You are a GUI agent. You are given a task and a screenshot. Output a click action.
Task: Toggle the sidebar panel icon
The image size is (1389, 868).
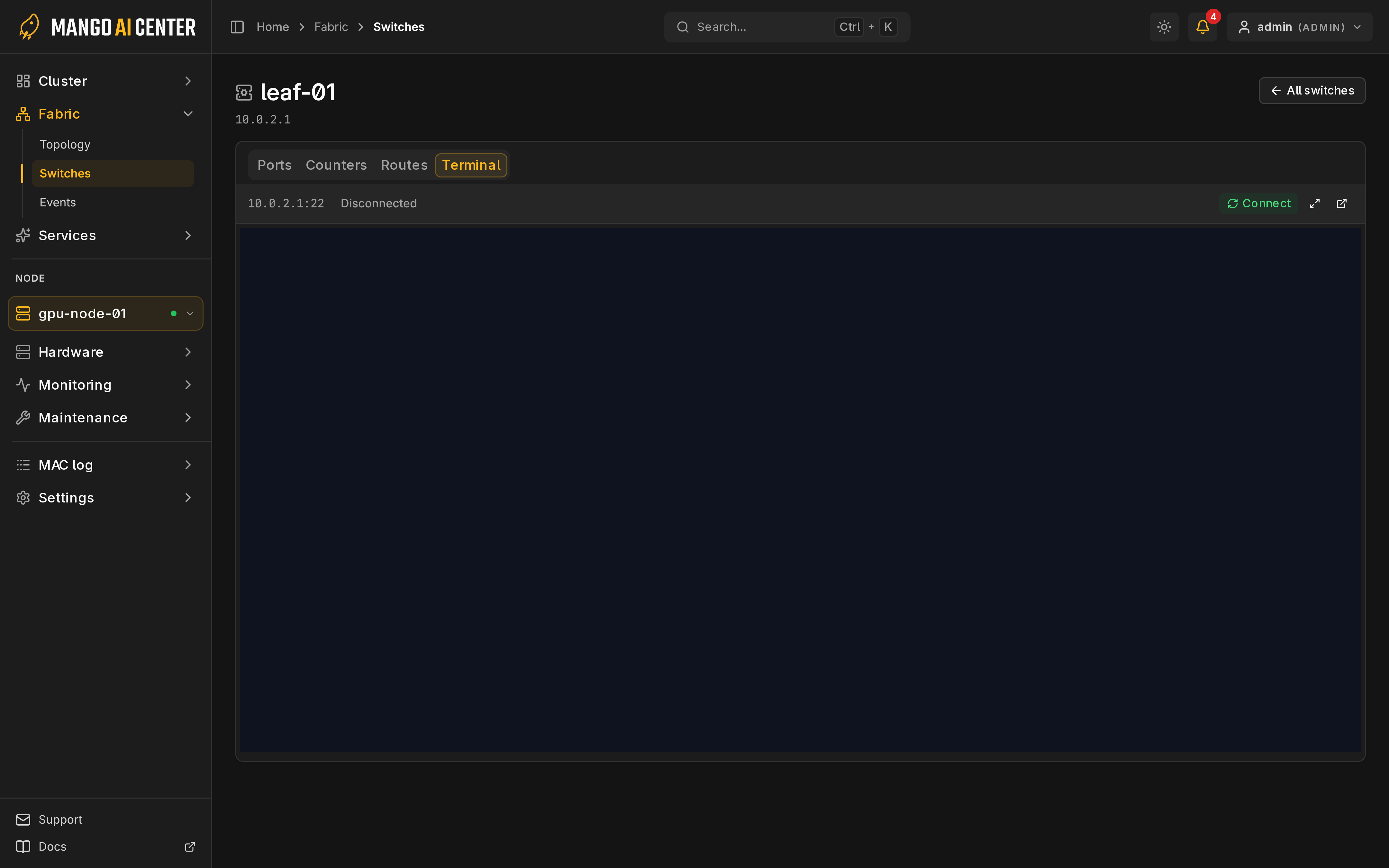click(237, 27)
